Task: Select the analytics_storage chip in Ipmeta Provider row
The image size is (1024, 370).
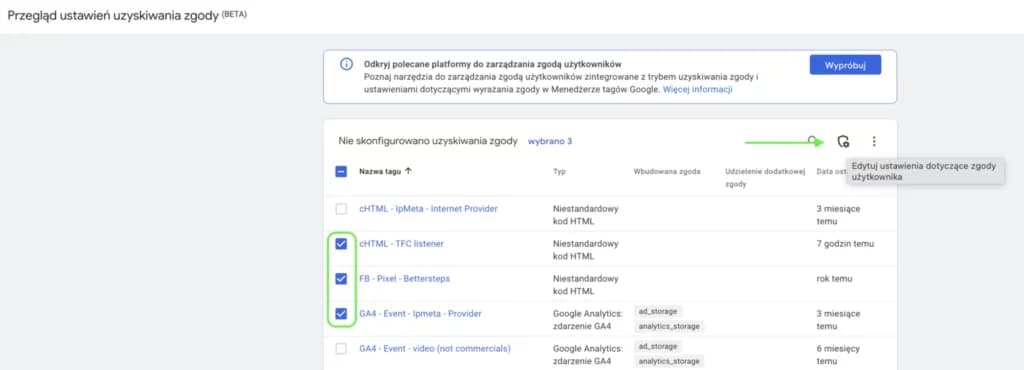Action: pyautogui.click(x=669, y=326)
